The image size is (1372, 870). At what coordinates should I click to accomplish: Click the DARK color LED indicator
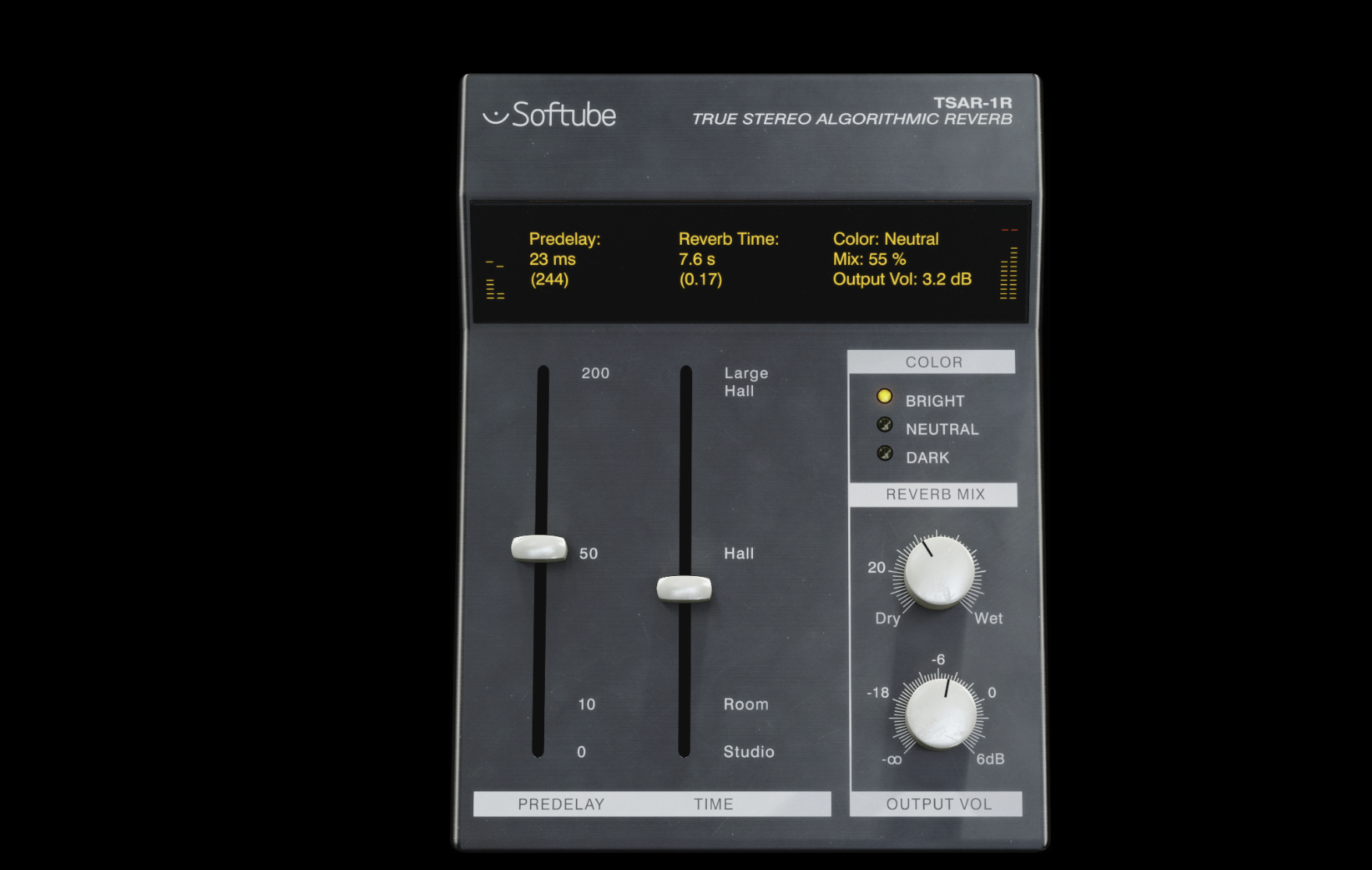(x=883, y=454)
